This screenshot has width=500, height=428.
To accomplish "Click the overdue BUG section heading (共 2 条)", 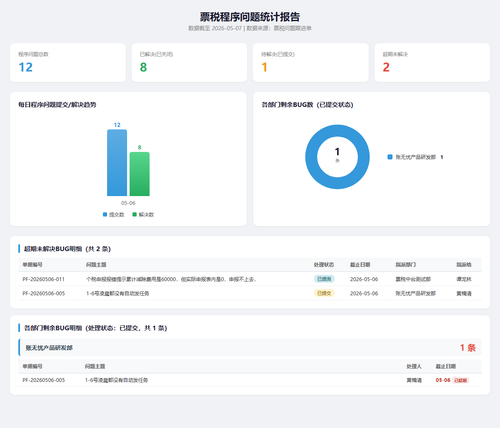I will tap(67, 249).
